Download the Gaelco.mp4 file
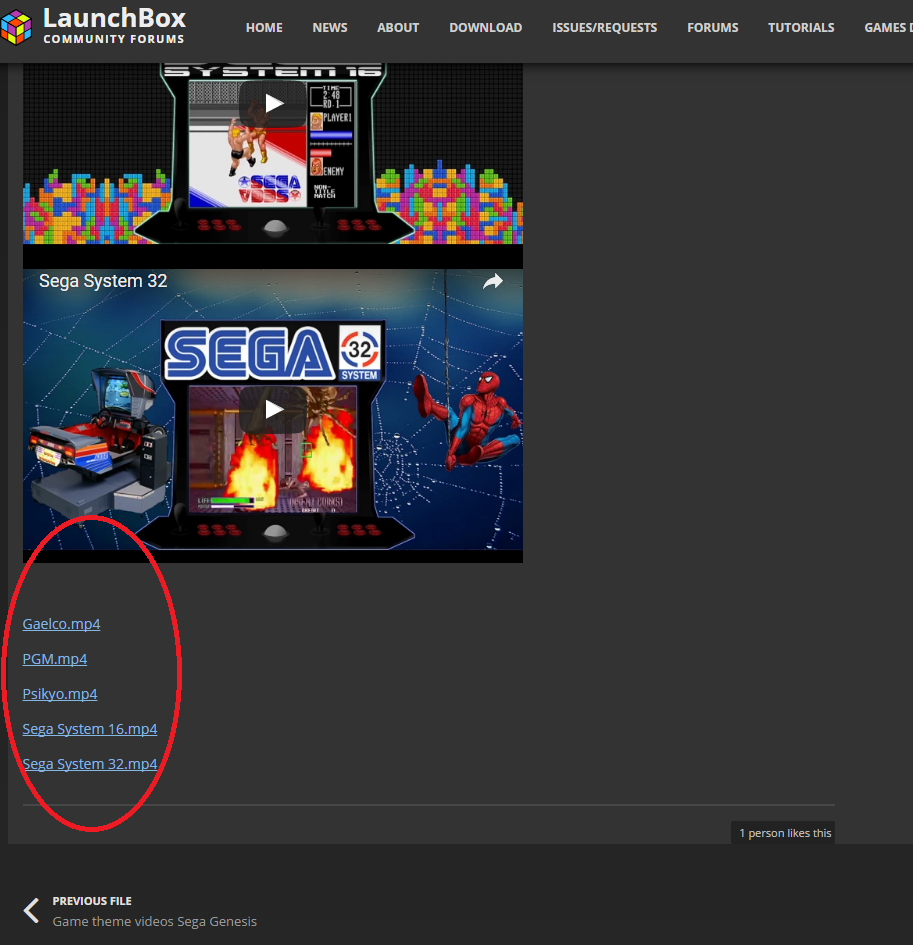 61,624
